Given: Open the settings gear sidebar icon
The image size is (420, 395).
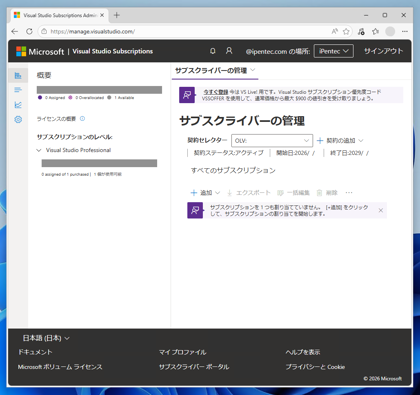Looking at the screenshot, I should [x=18, y=119].
